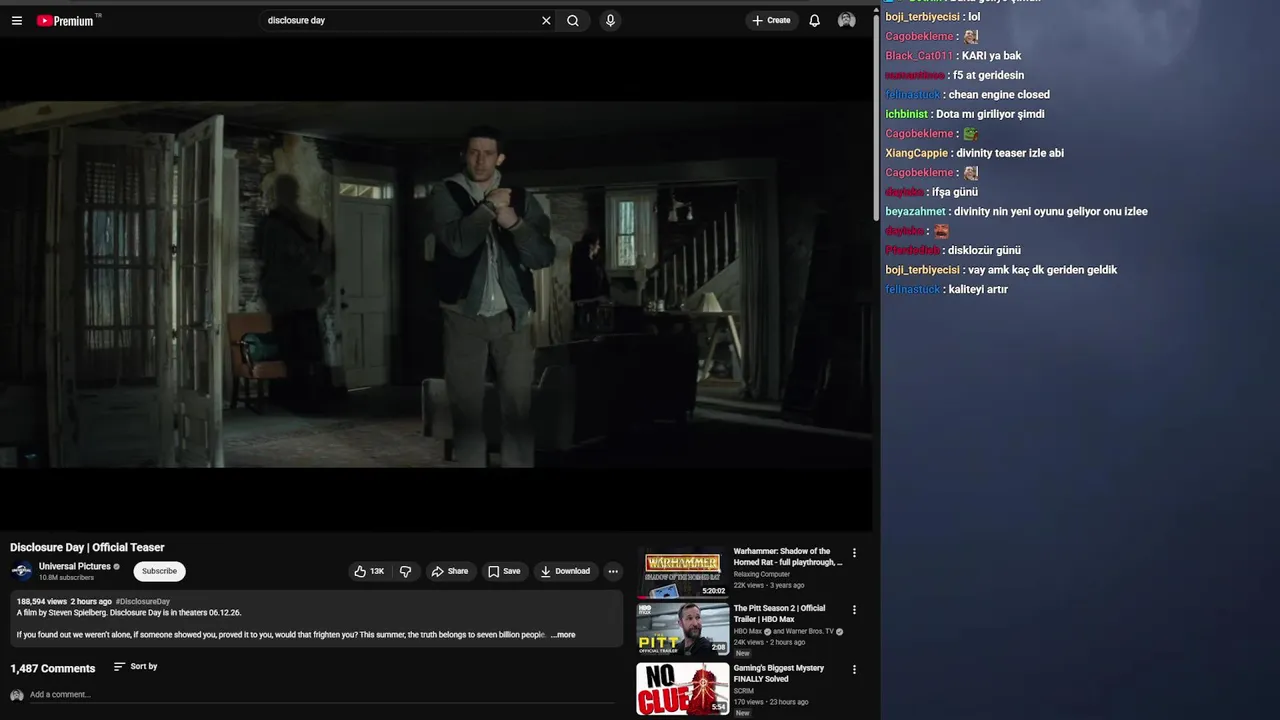Viewport: 1280px width, 720px height.
Task: Click chat message 'chean engine closed'
Action: click(x=999, y=95)
